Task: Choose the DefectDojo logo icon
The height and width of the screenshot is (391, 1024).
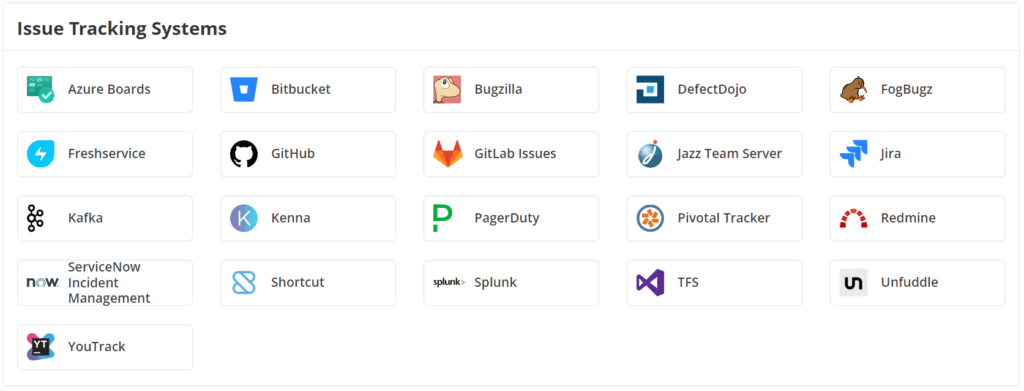Action: coord(650,89)
